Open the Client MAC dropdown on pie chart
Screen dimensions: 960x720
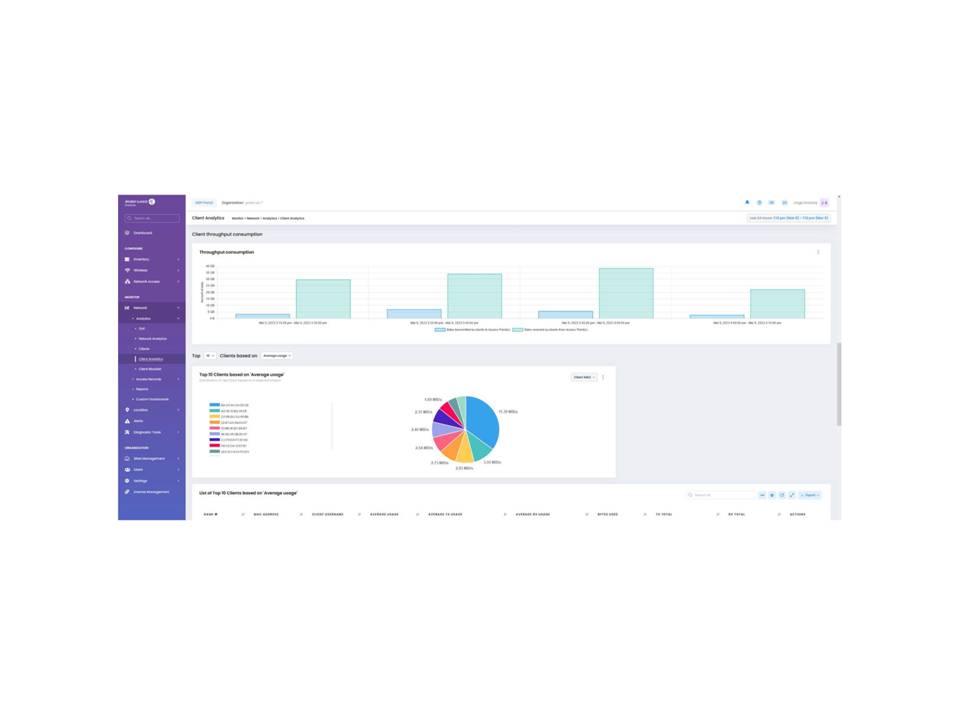pyautogui.click(x=583, y=377)
